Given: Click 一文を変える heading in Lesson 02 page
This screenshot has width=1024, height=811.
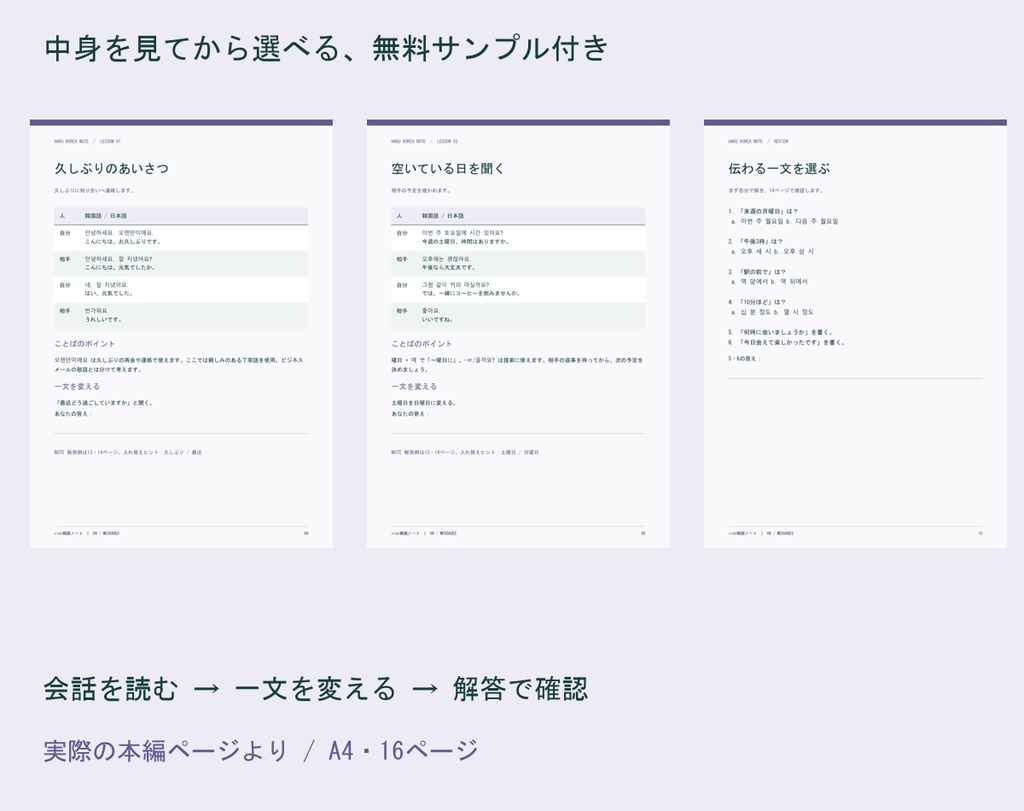Looking at the screenshot, I should pyautogui.click(x=414, y=387).
